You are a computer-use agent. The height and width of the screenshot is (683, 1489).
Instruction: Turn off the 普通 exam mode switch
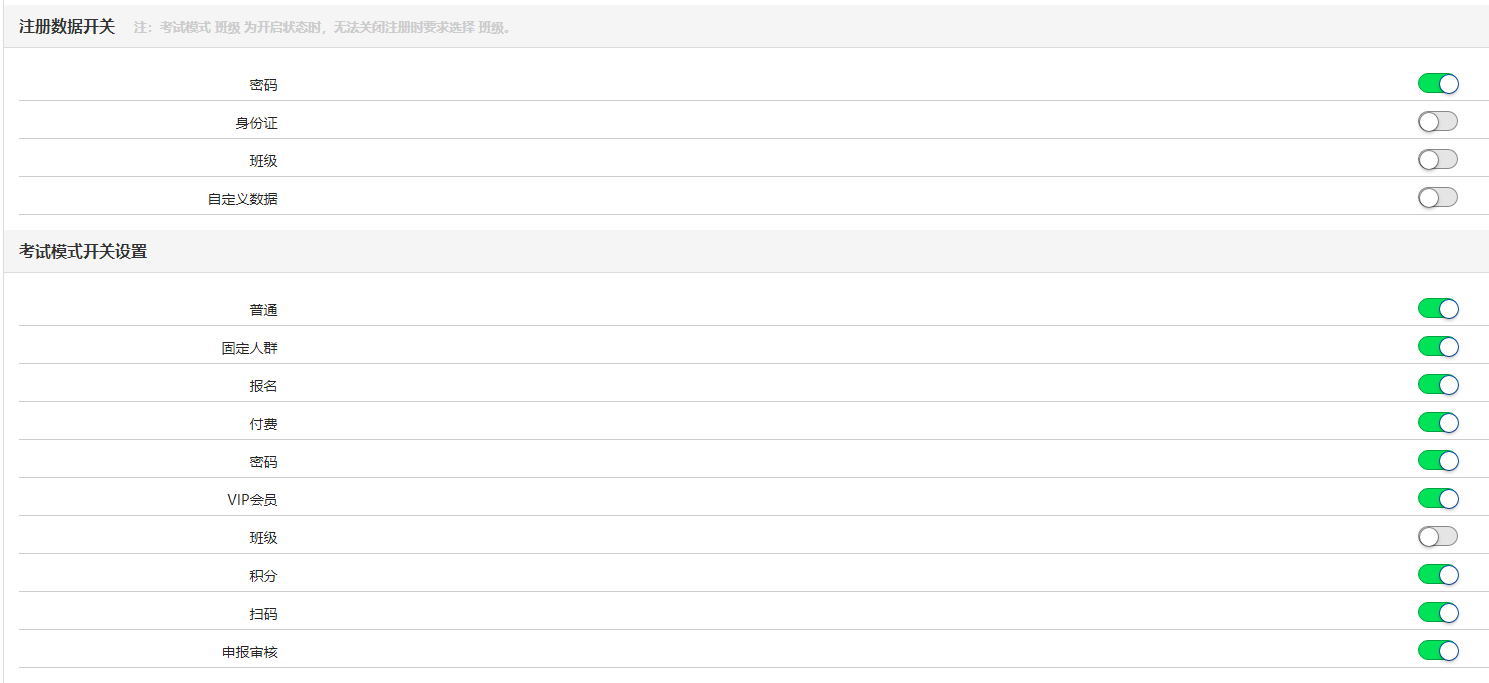pos(1438,309)
